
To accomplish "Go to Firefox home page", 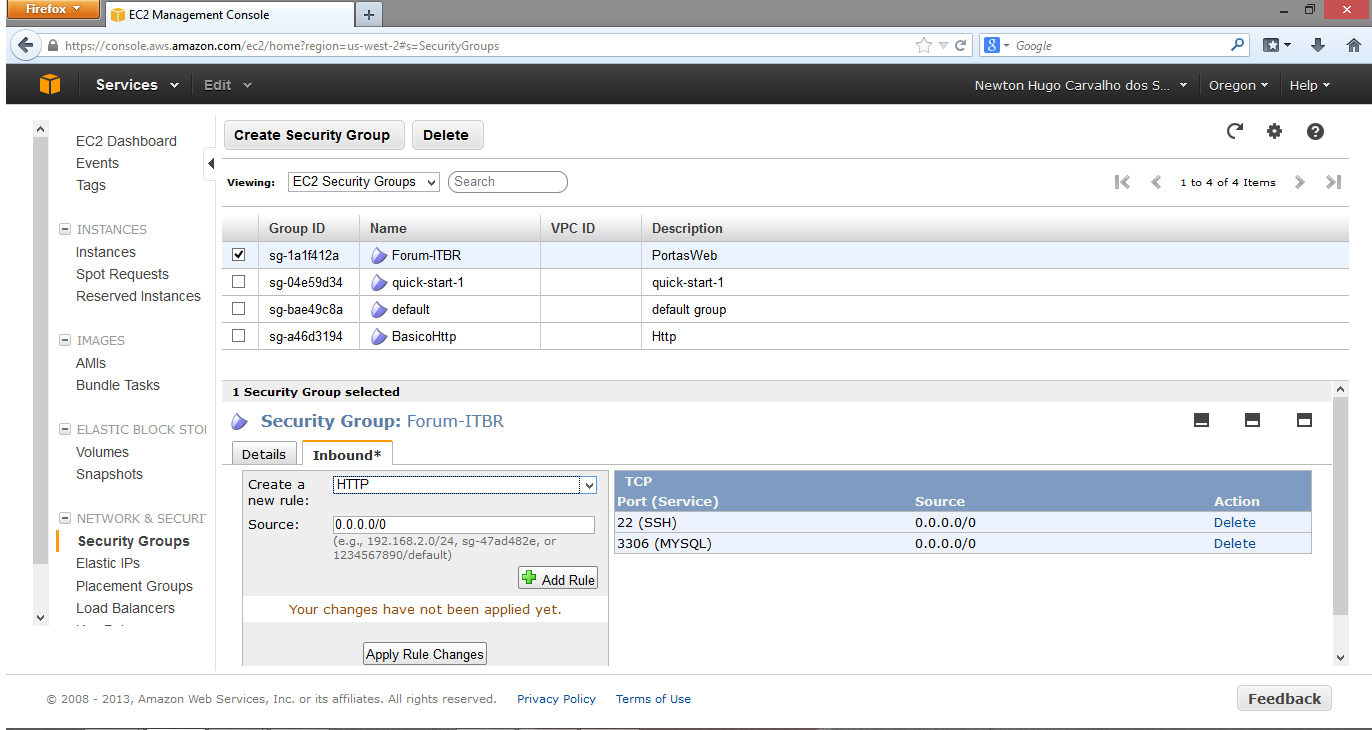I will 1354,45.
